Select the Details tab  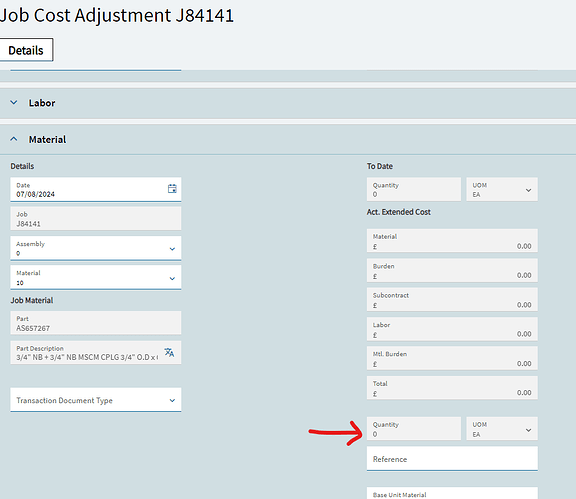[x=26, y=50]
